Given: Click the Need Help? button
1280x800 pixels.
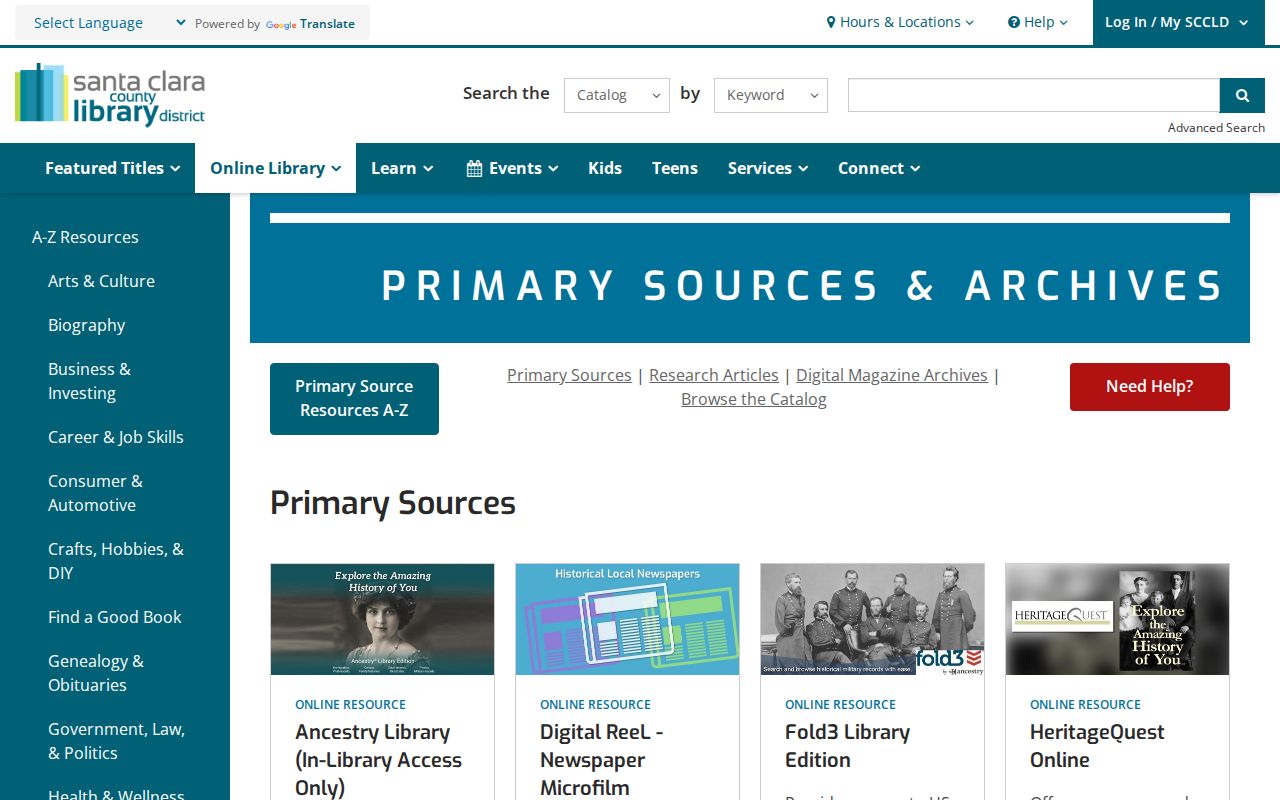Looking at the screenshot, I should (1149, 386).
